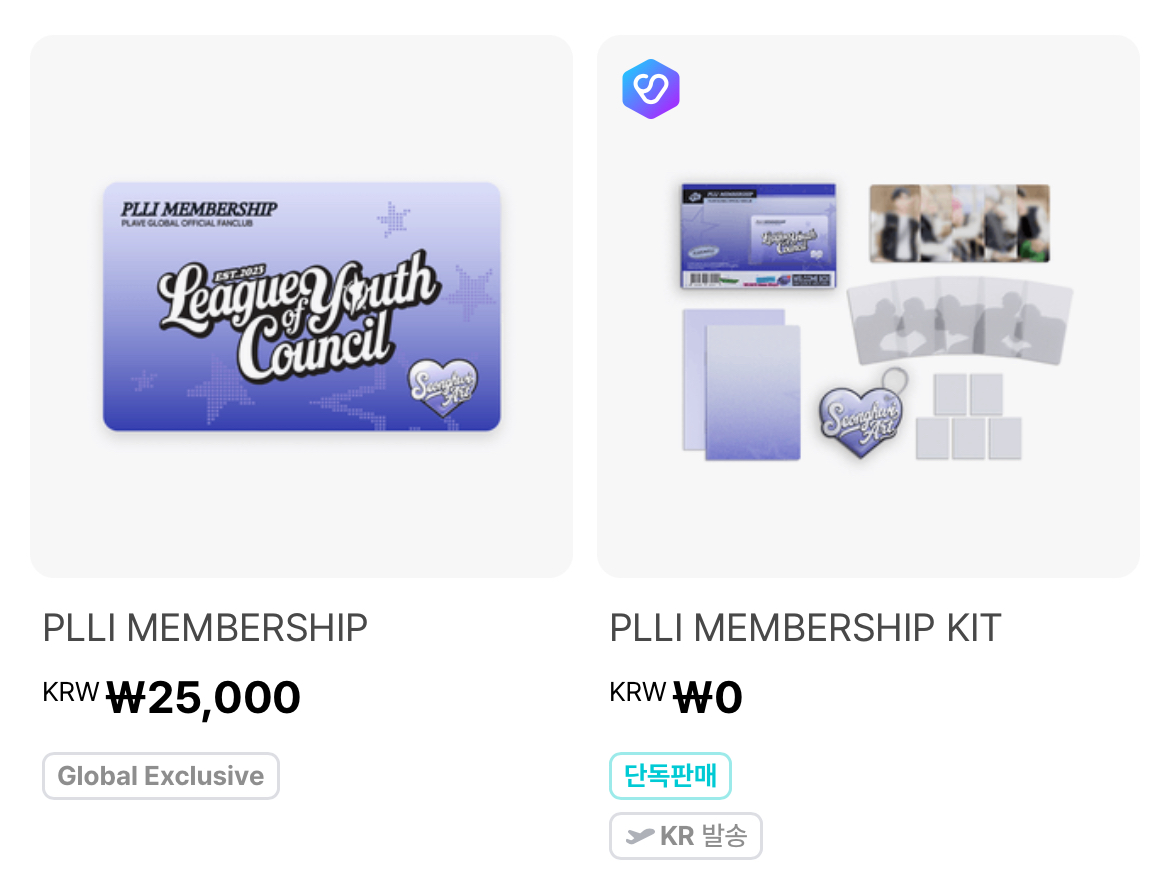The image size is (1170, 893).
Task: Click the ₩25,000 price
Action: [203, 697]
